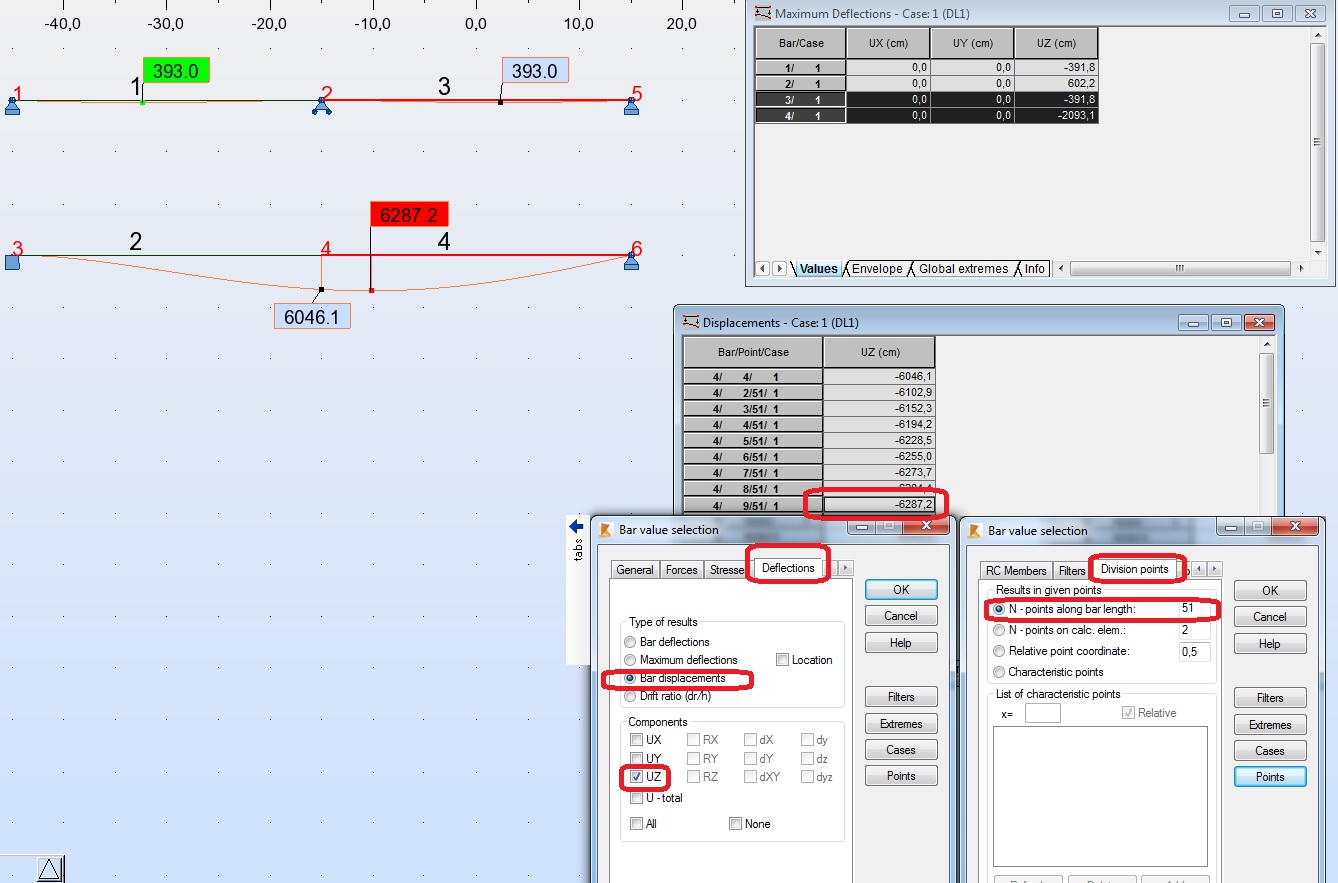Viewport: 1338px width, 883px height.
Task: Select the Bar displacements radio button
Action: (630, 678)
